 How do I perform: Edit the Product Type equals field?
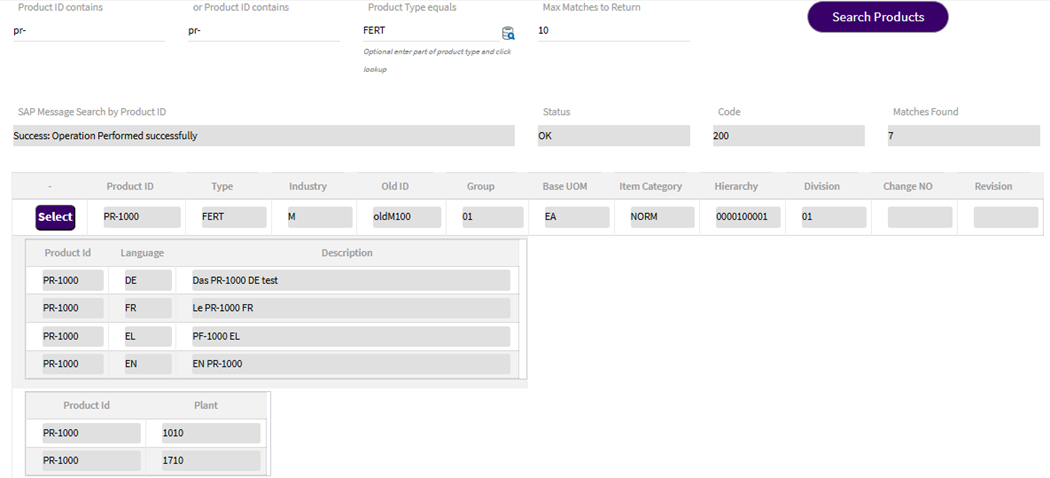431,31
